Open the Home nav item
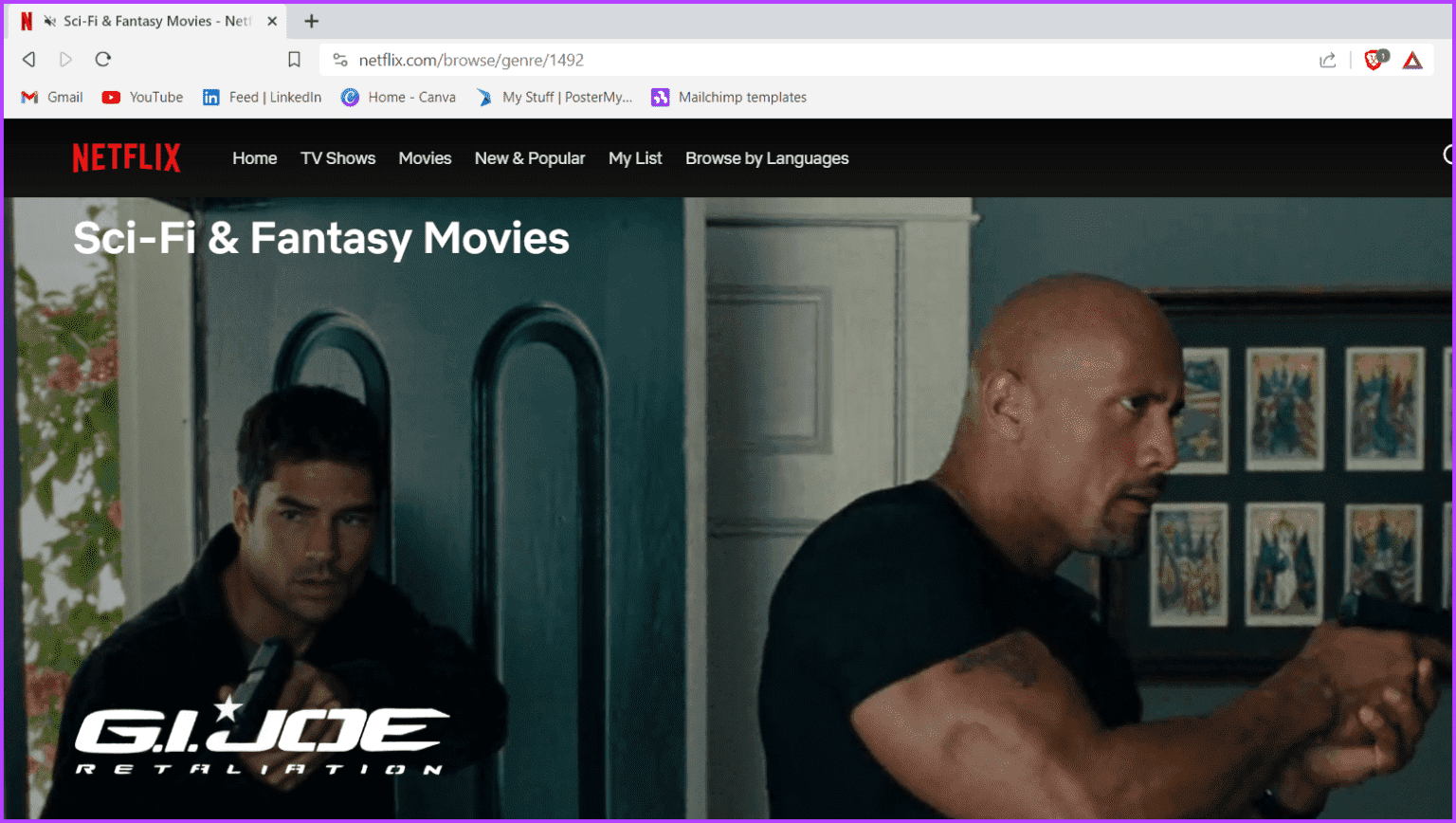 (254, 158)
